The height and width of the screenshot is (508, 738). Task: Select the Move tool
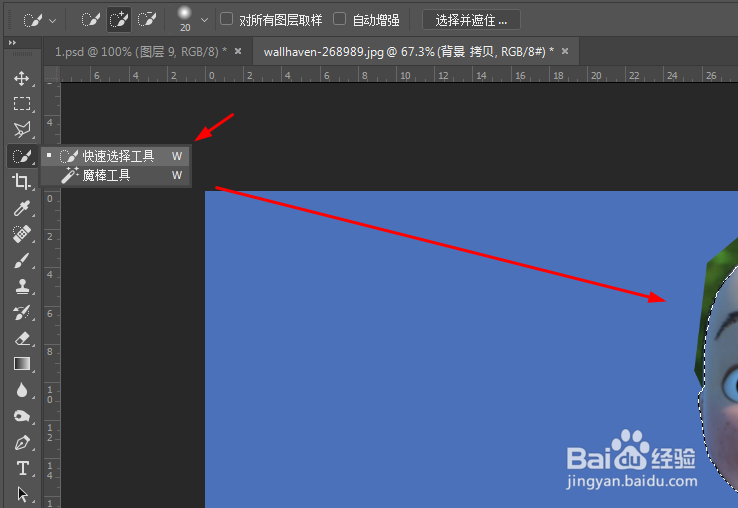coord(22,78)
